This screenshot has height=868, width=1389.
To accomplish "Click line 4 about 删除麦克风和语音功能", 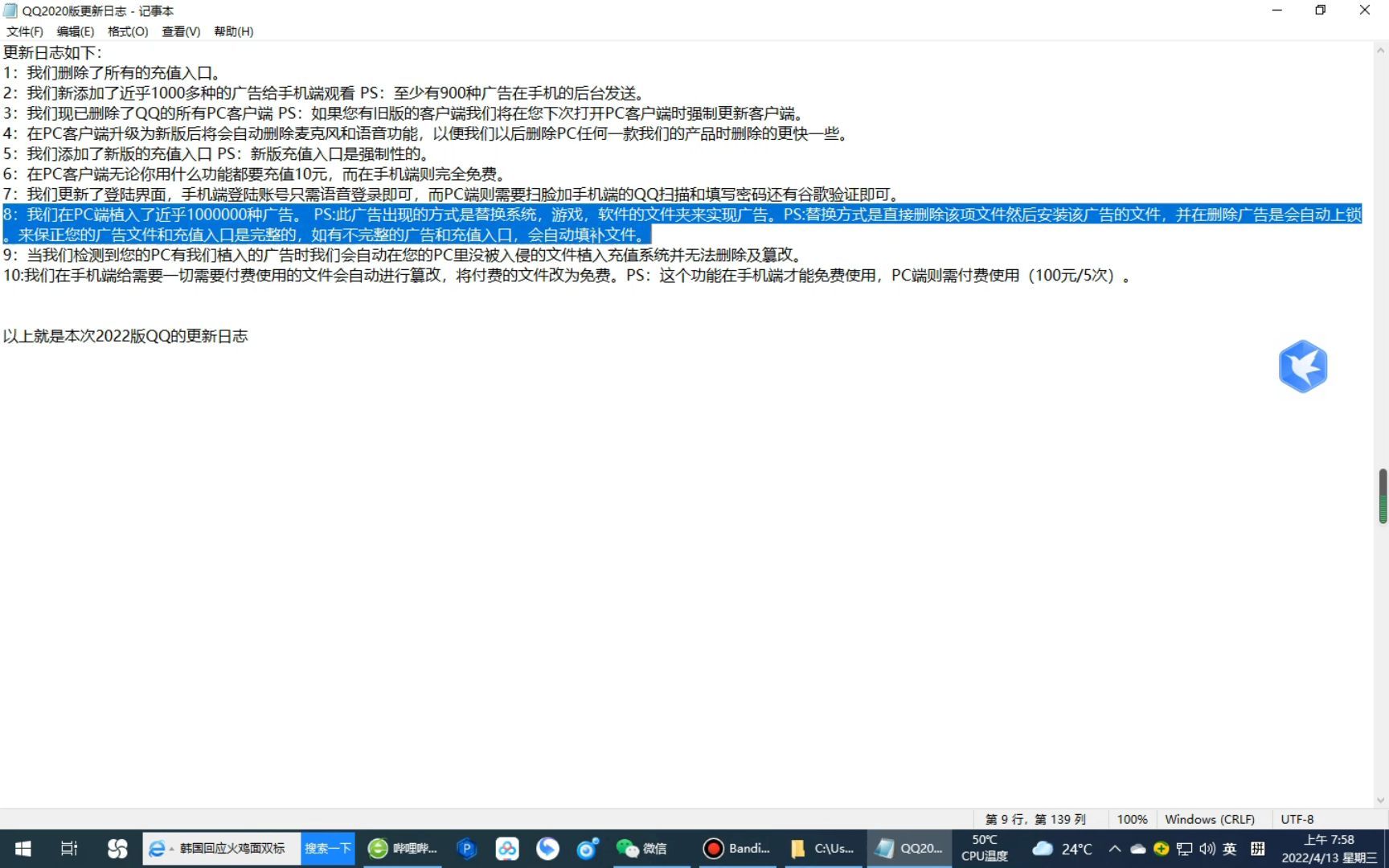I will coord(427,133).
